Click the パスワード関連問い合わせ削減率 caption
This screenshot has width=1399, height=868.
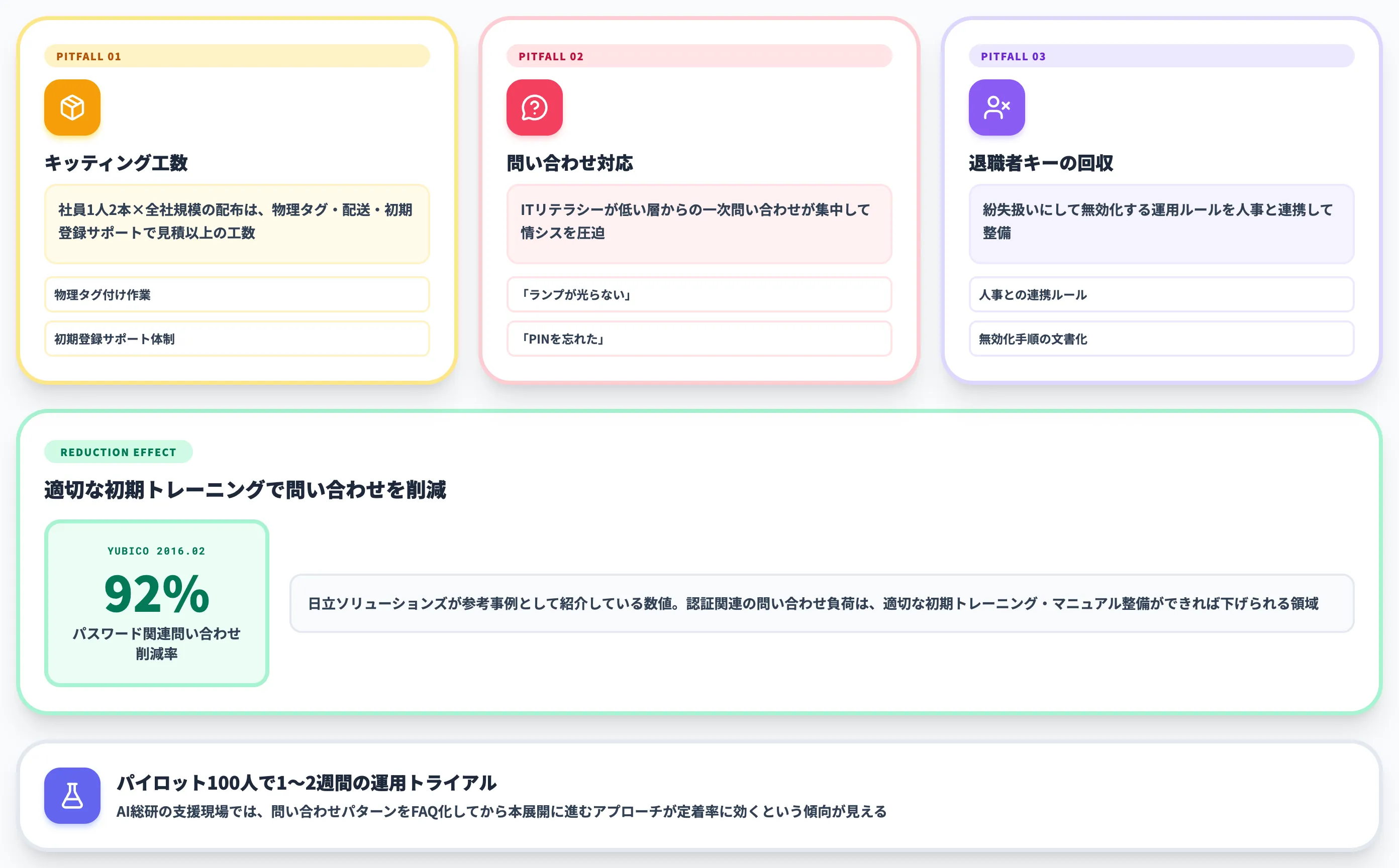click(156, 643)
